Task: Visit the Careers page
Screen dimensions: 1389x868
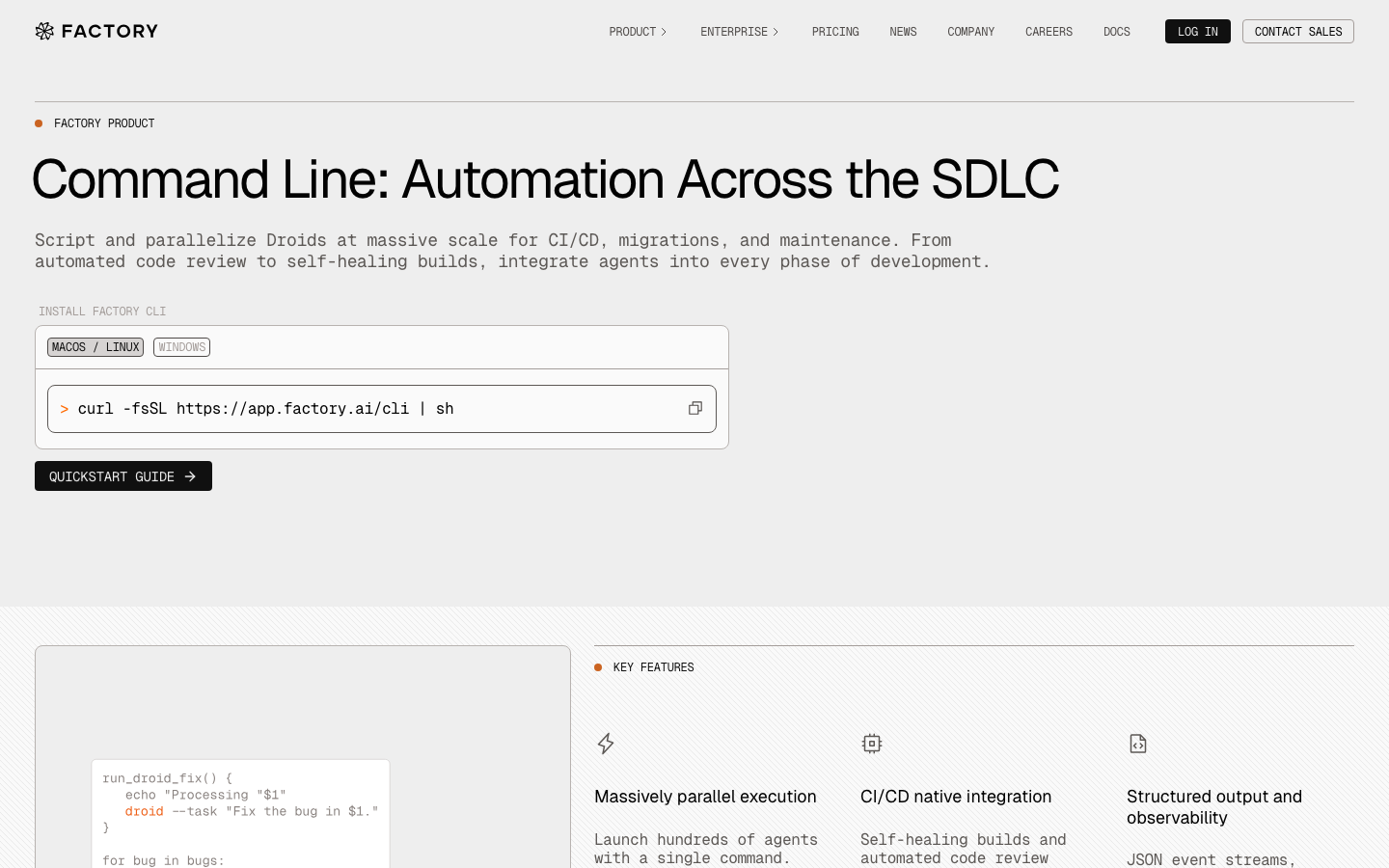Action: click(x=1049, y=32)
